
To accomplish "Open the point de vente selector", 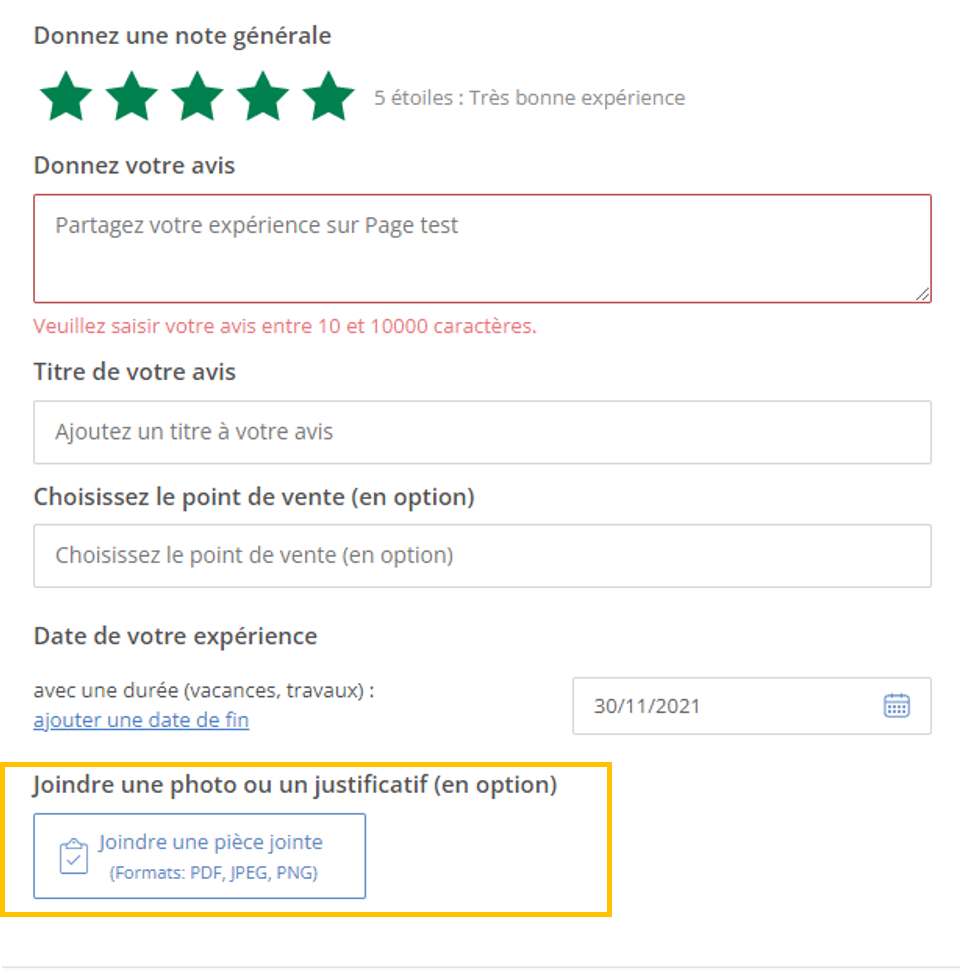I will click(482, 555).
